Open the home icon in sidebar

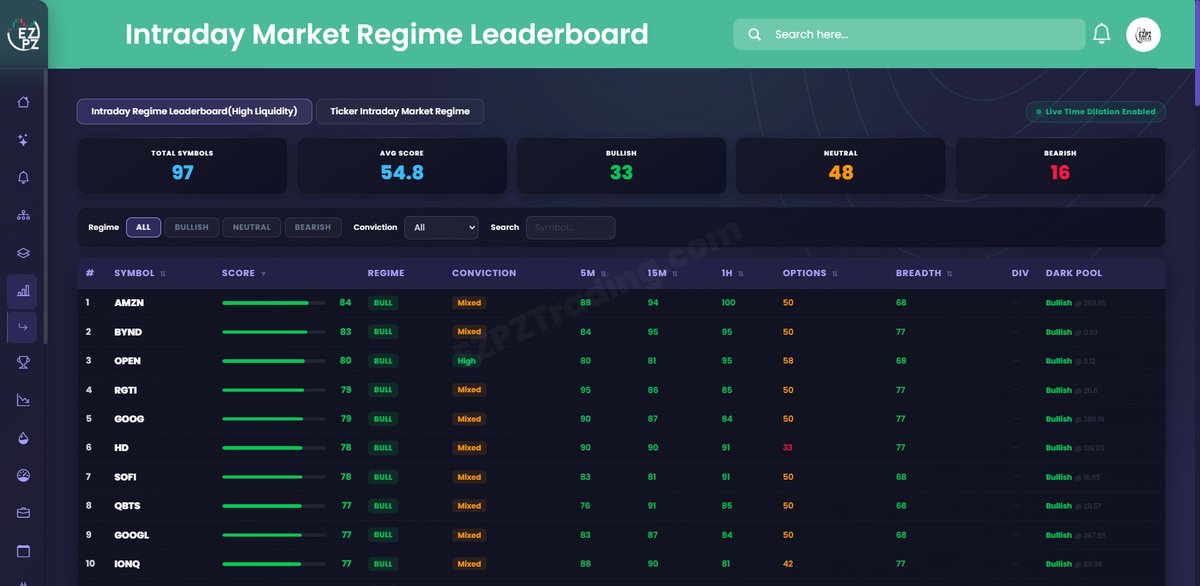click(x=23, y=102)
